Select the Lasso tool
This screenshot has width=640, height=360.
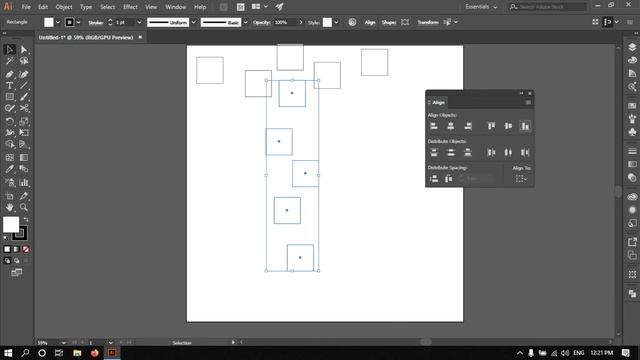pyautogui.click(x=24, y=61)
